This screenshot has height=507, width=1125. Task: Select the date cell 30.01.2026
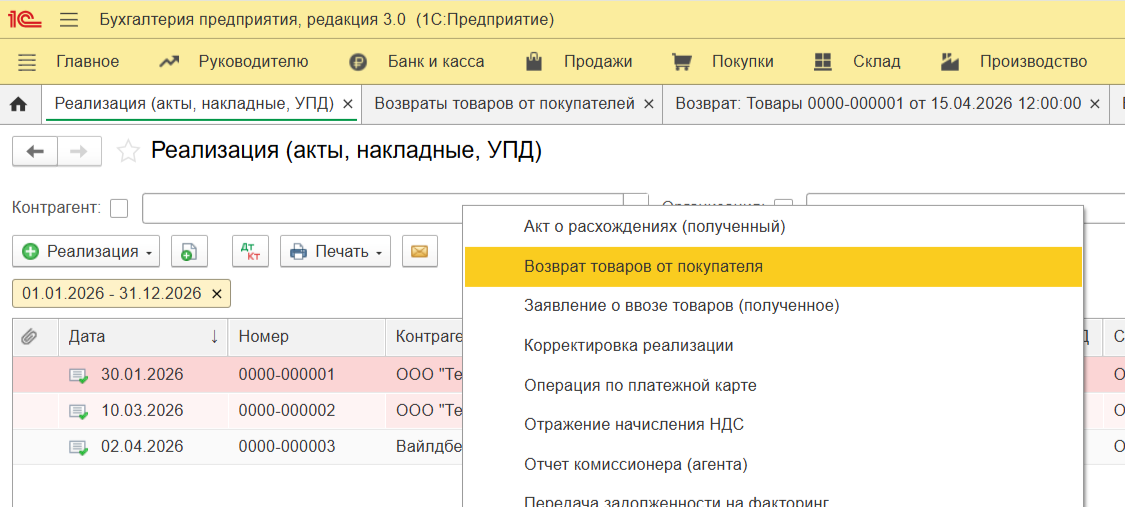pyautogui.click(x=142, y=375)
